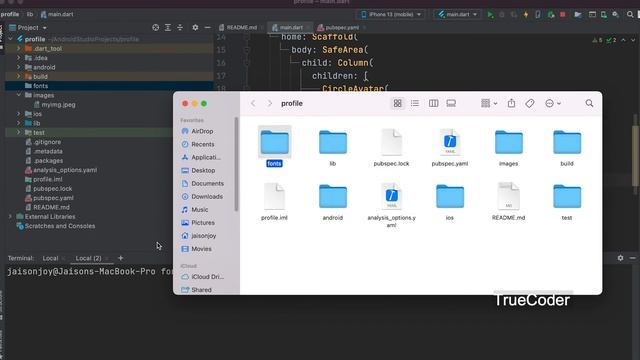Image resolution: width=640 pixels, height=360 pixels.
Task: Stop the running app with red square
Action: pos(562,15)
